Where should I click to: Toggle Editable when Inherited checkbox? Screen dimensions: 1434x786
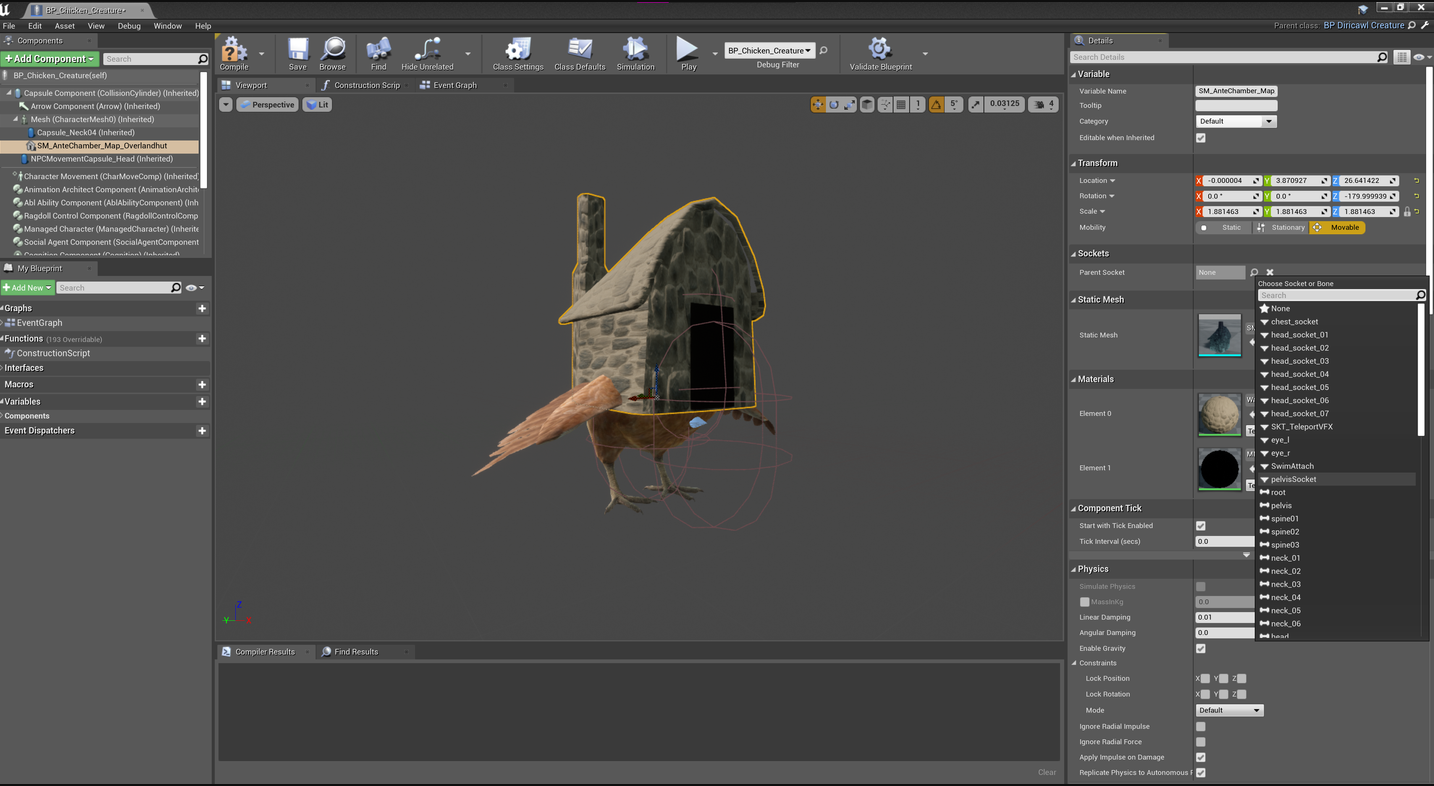coord(1201,138)
